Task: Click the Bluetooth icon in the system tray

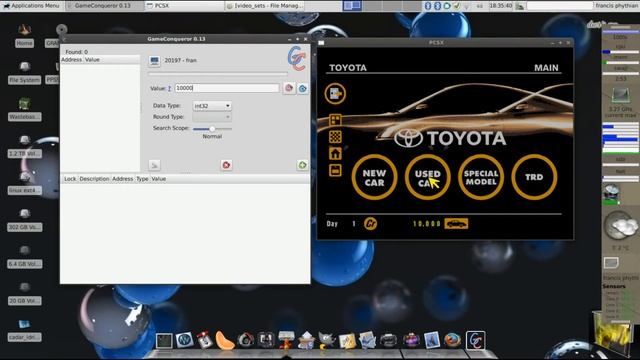Action: pos(428,6)
